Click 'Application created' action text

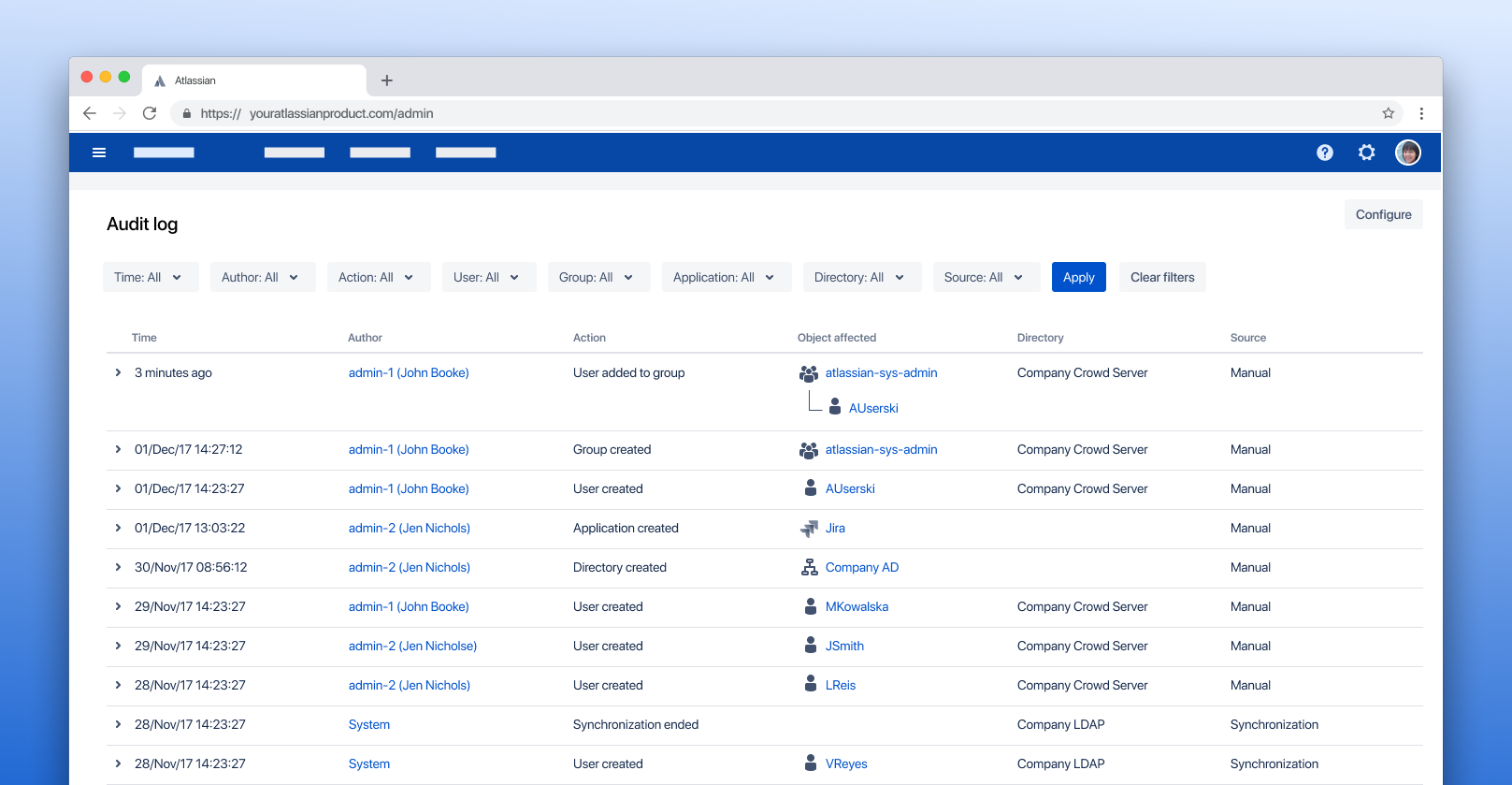coord(626,528)
